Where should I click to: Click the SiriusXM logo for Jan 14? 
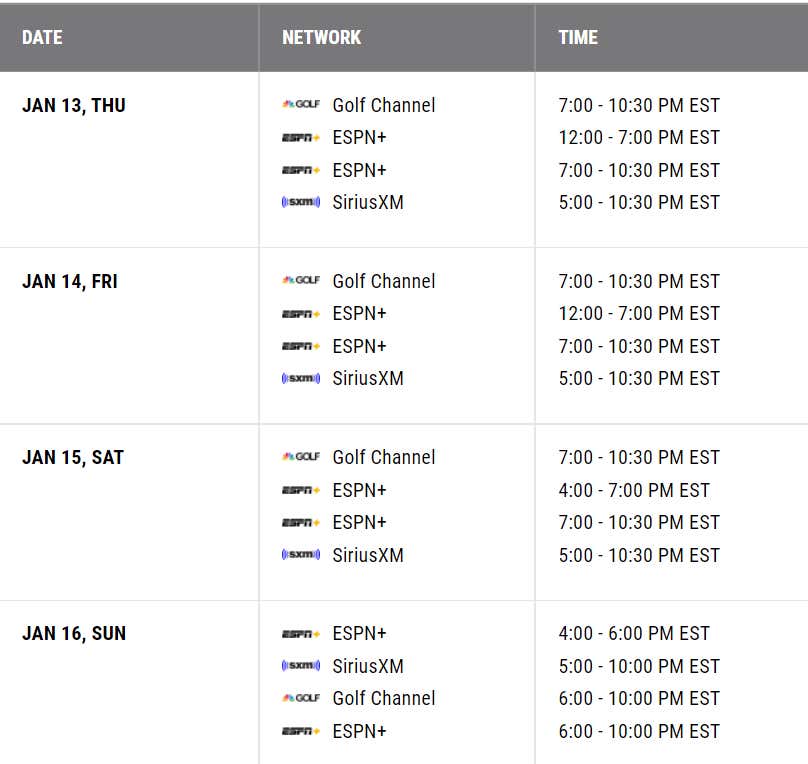point(301,378)
